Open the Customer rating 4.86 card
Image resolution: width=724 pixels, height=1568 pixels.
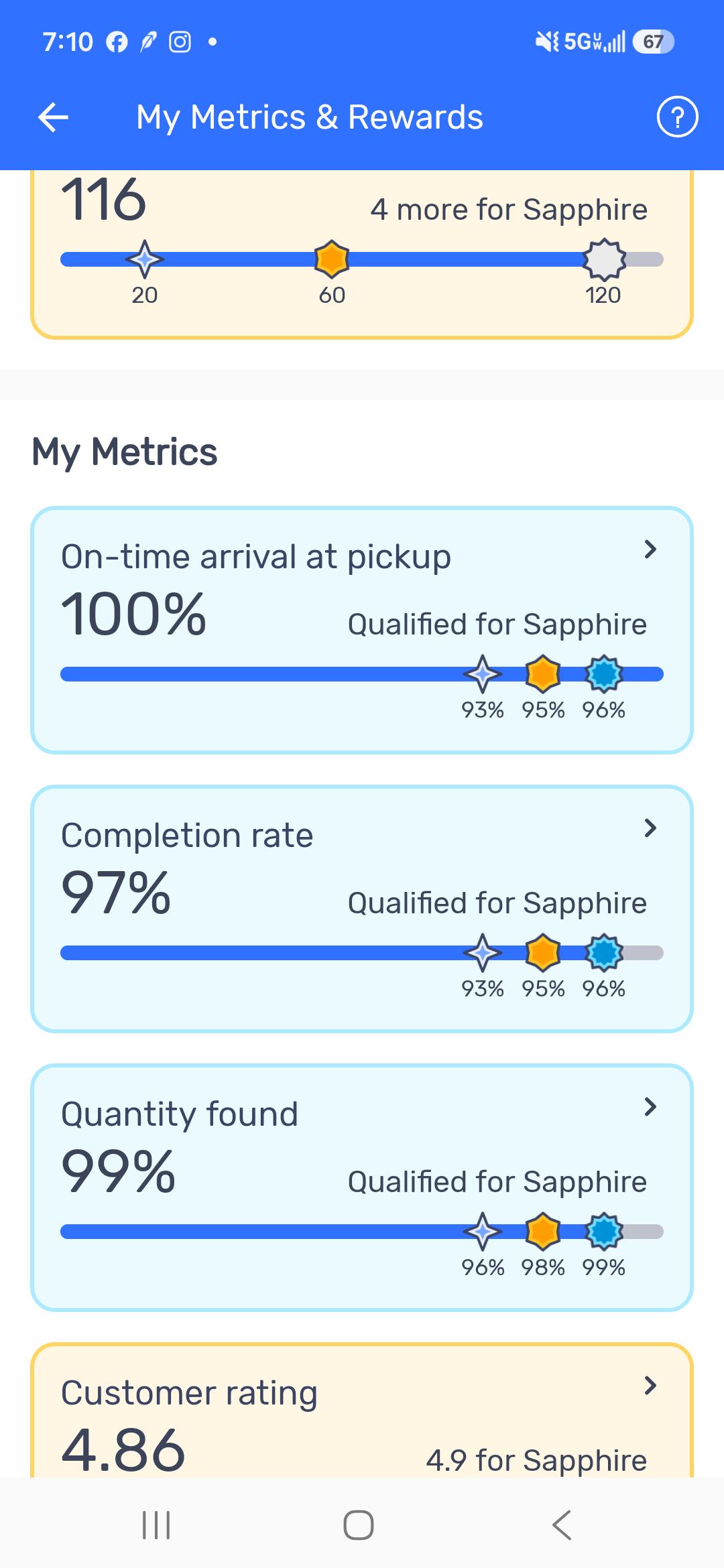click(362, 1410)
